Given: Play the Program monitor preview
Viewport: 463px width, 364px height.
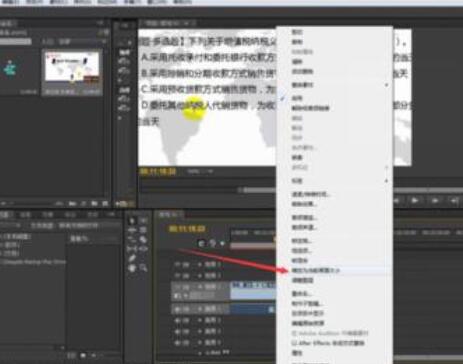Looking at the screenshot, I should (415, 201).
